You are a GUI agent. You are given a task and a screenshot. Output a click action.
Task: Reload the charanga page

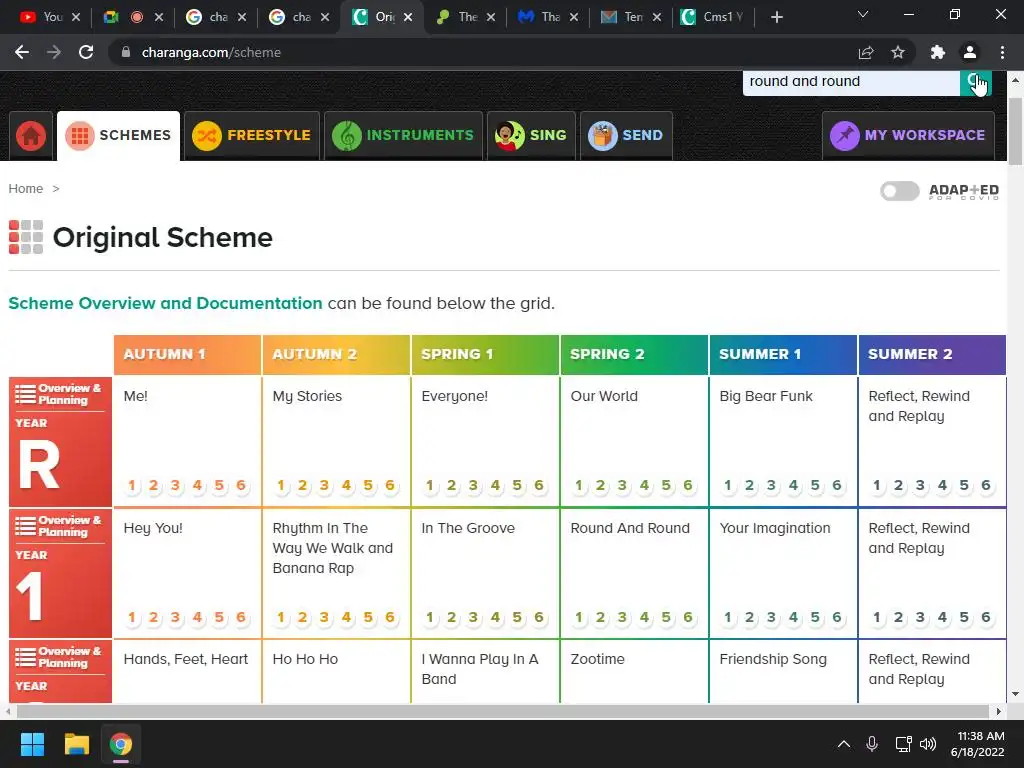pyautogui.click(x=86, y=52)
